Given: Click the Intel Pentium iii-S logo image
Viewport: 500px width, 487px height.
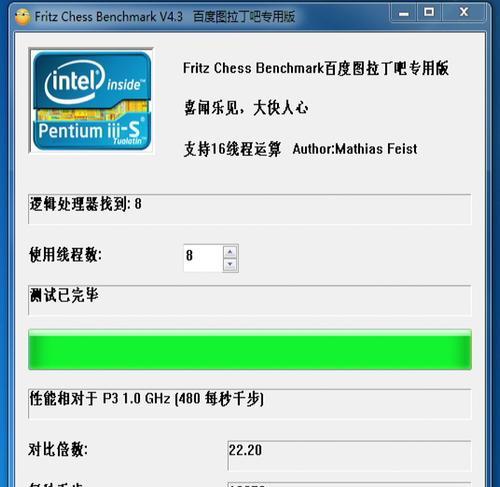Looking at the screenshot, I should point(91,101).
